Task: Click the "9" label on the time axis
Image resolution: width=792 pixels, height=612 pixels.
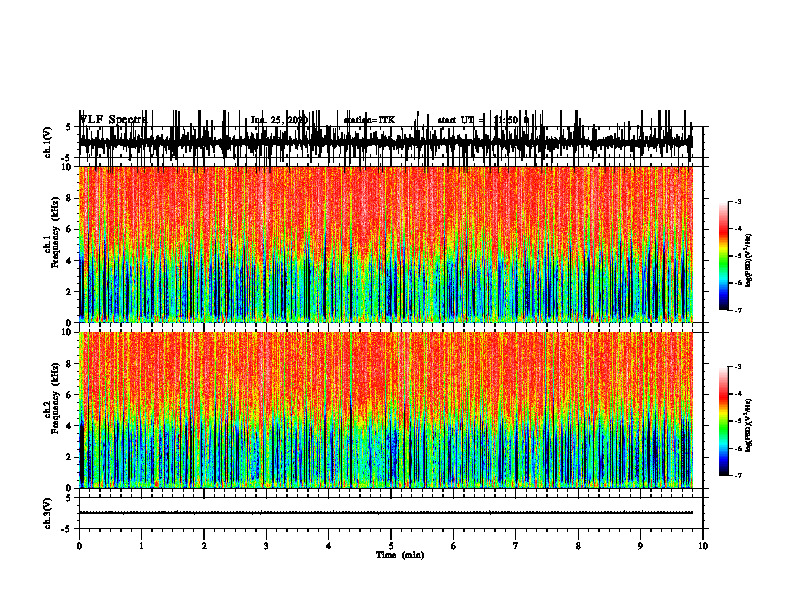Action: [640, 546]
